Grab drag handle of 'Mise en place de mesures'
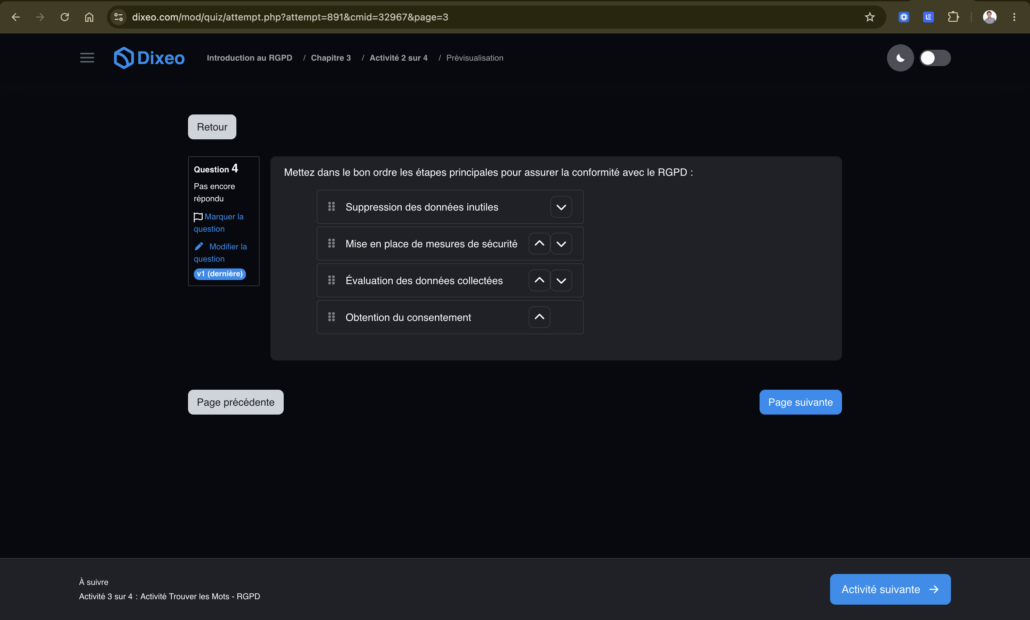This screenshot has width=1030, height=620. coord(331,244)
